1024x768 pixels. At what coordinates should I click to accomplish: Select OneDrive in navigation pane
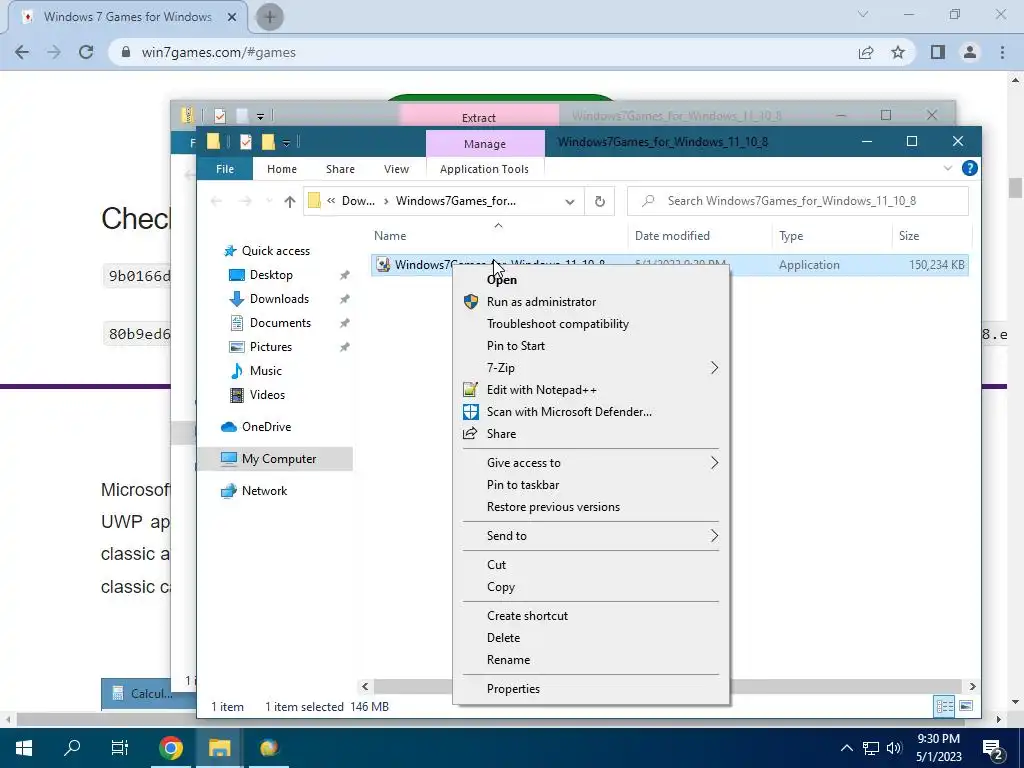point(266,427)
